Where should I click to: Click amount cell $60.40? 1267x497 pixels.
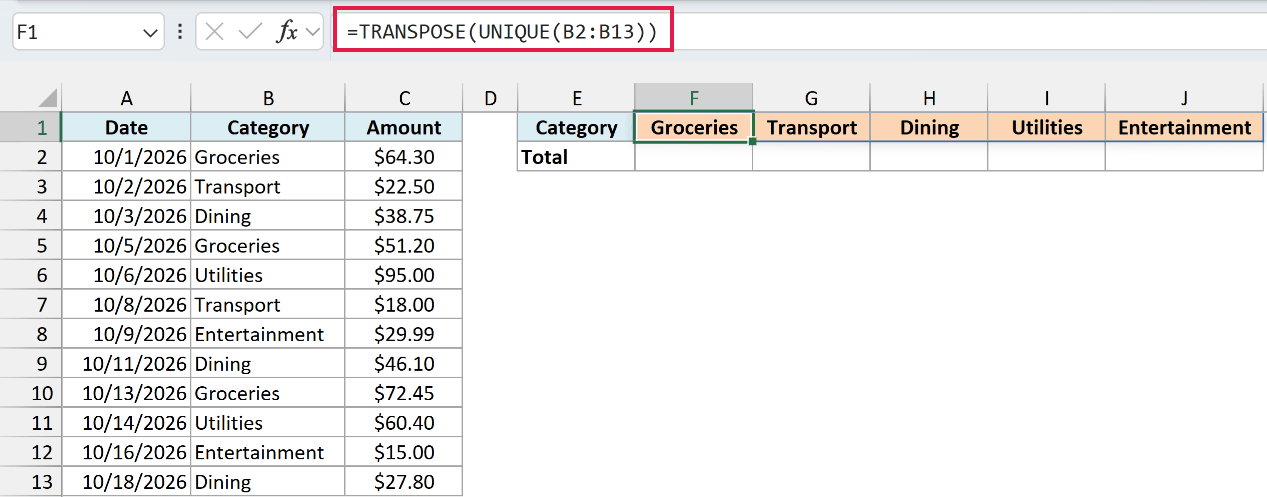click(x=404, y=423)
